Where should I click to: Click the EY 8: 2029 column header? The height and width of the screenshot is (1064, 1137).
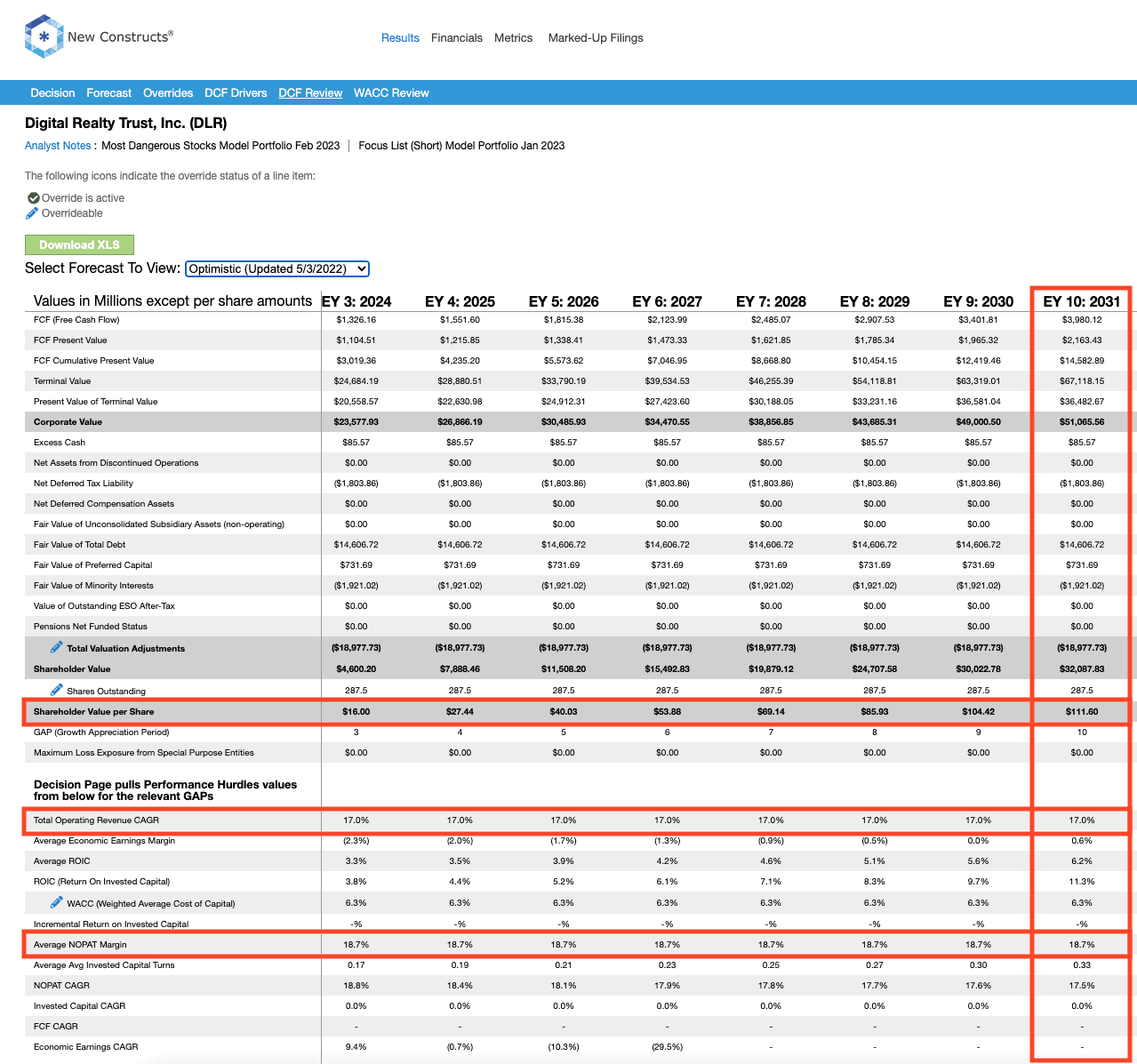tap(875, 301)
